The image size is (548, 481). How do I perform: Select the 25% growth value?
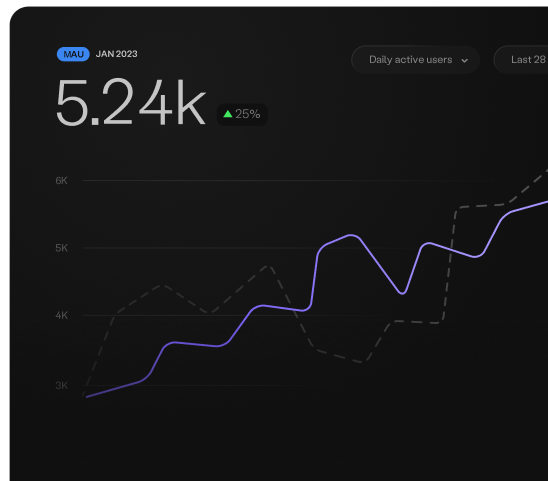coord(247,114)
